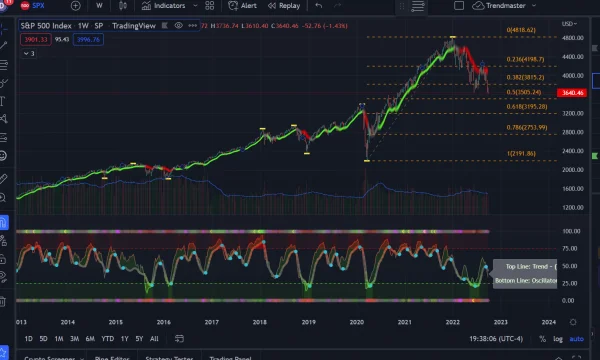The image size is (600, 360).
Task: Set chart range to 5Y
Action: 139,339
